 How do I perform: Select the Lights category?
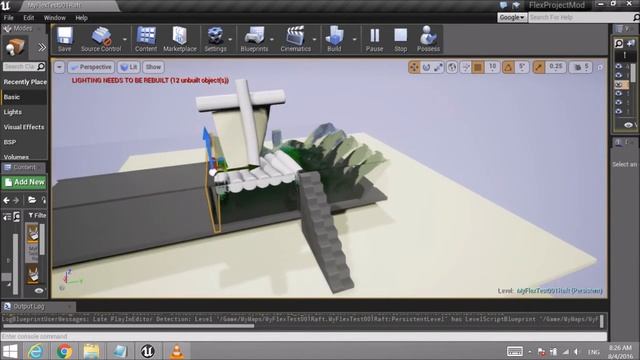[x=24, y=112]
